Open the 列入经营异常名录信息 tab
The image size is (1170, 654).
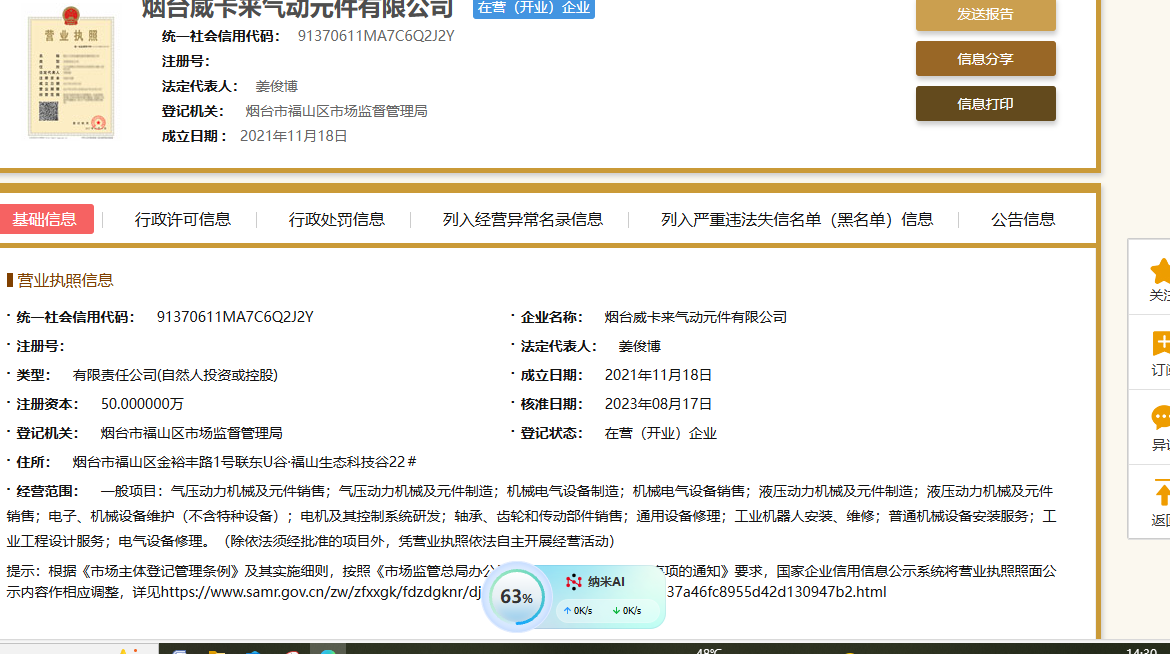point(522,219)
